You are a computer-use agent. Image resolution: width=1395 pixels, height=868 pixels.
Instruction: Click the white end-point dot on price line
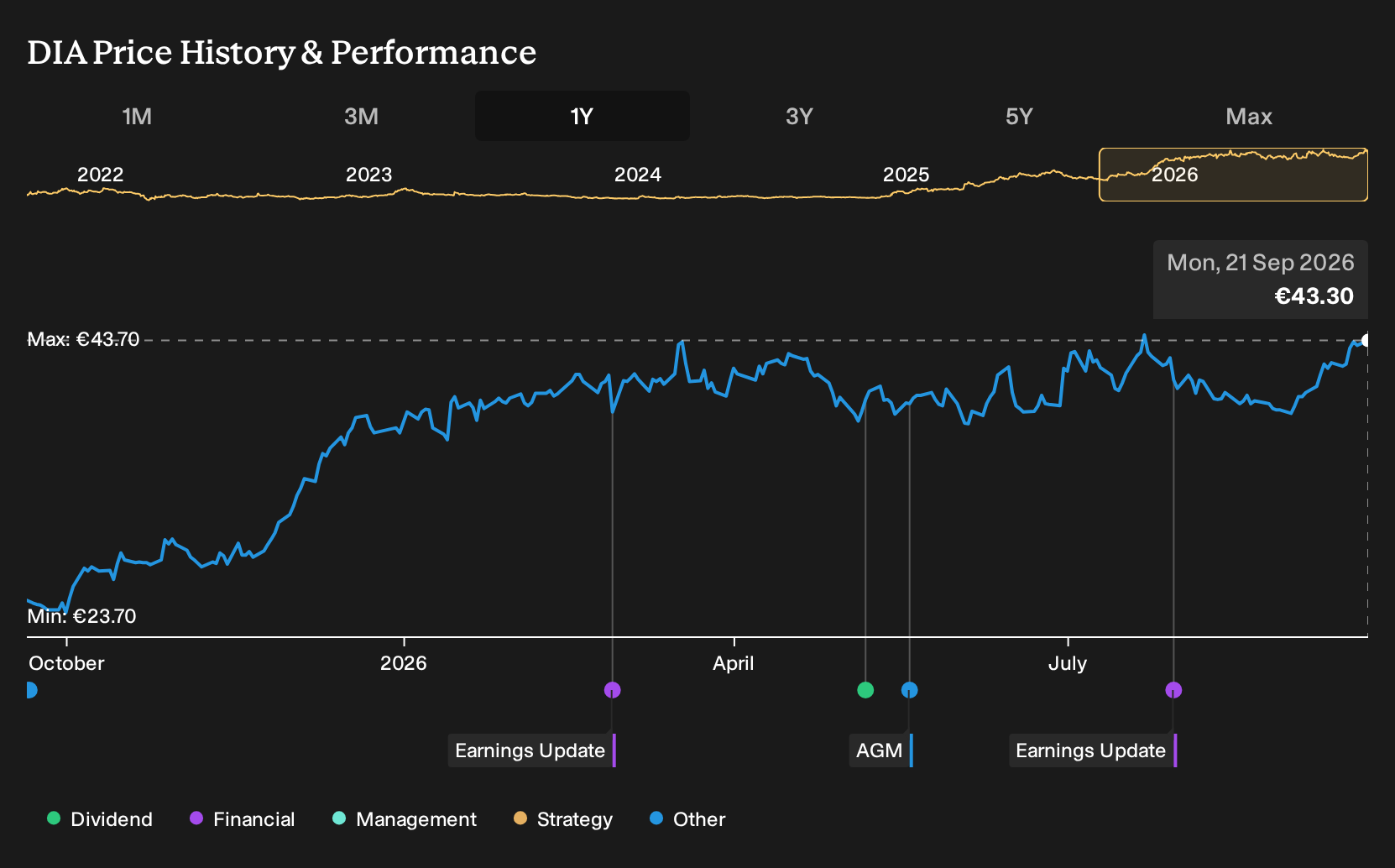(x=1366, y=340)
